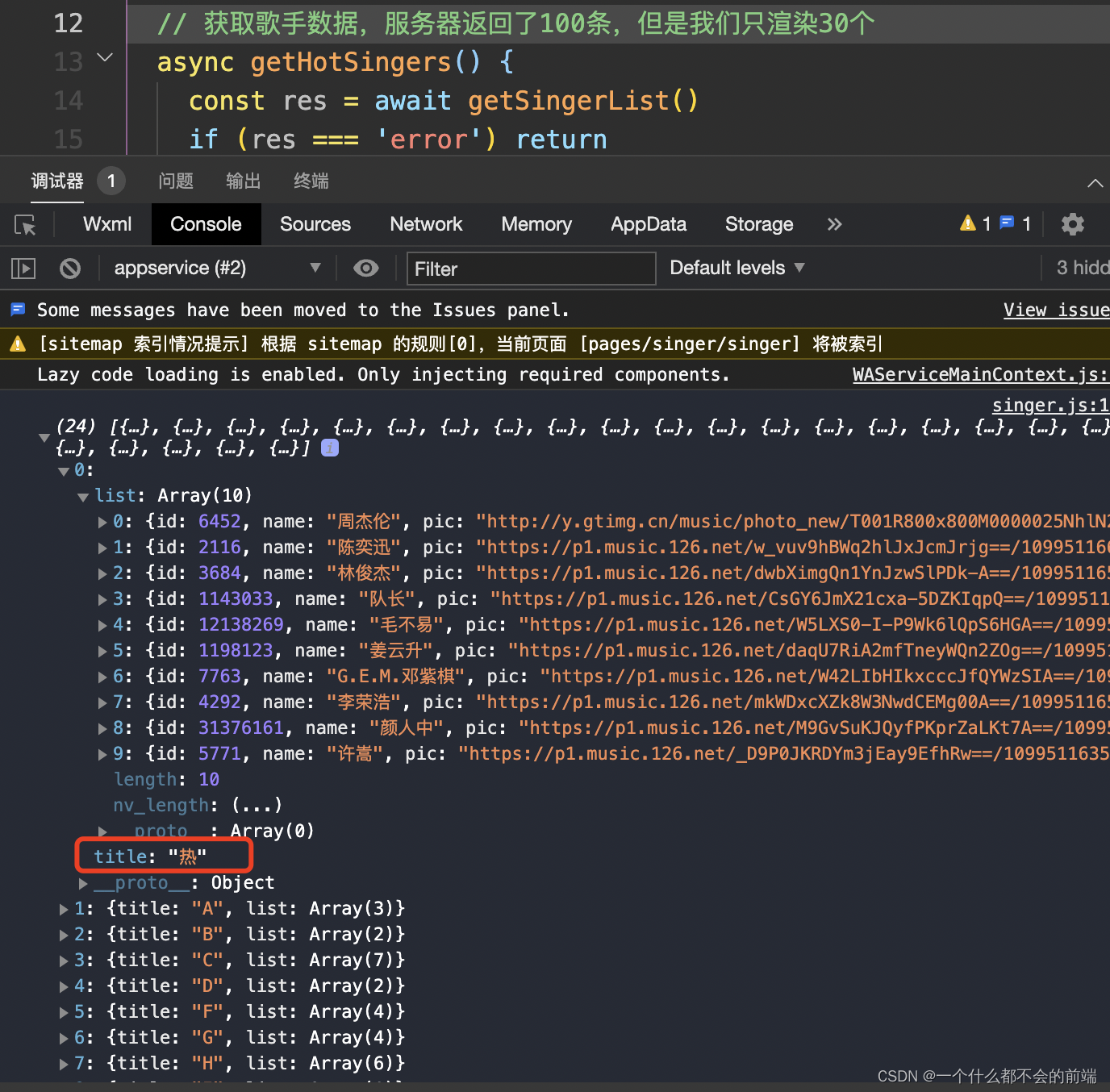This screenshot has width=1110, height=1092.
Task: Expand the 周杰伦 list entry
Action: click(x=102, y=523)
